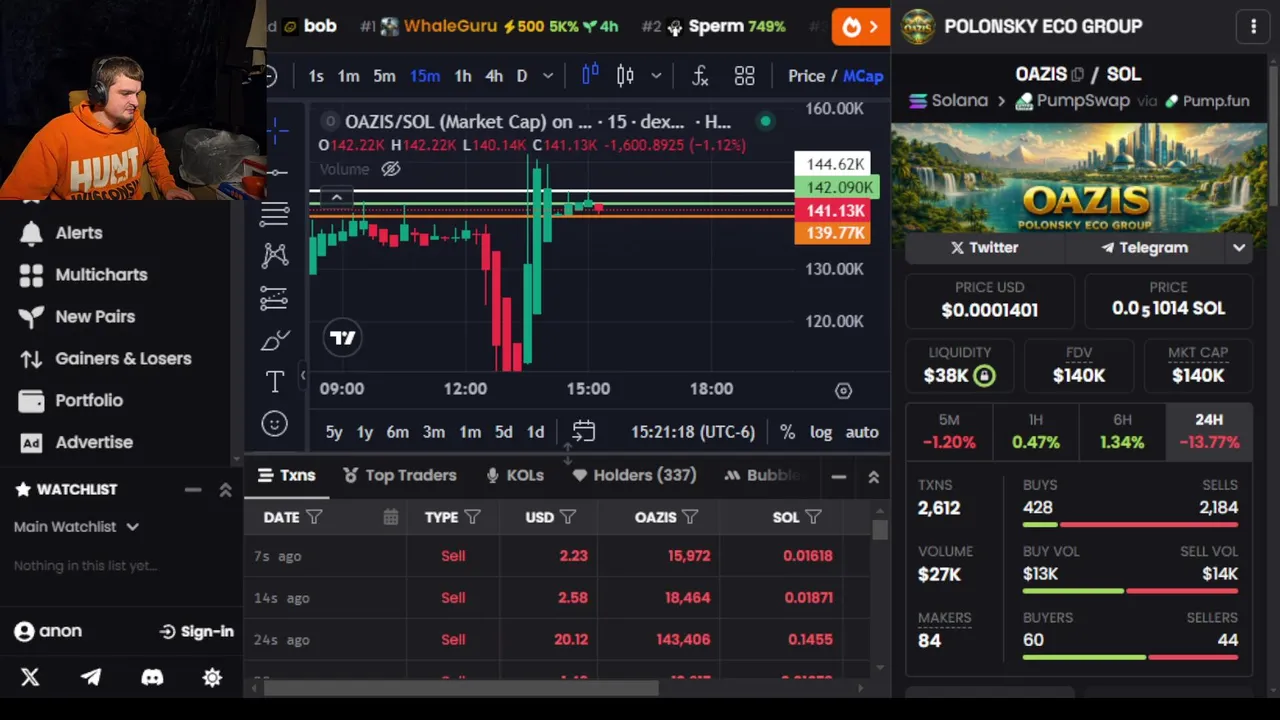Filter transactions by SOL column
Image resolution: width=1280 pixels, height=720 pixels.
click(x=813, y=517)
